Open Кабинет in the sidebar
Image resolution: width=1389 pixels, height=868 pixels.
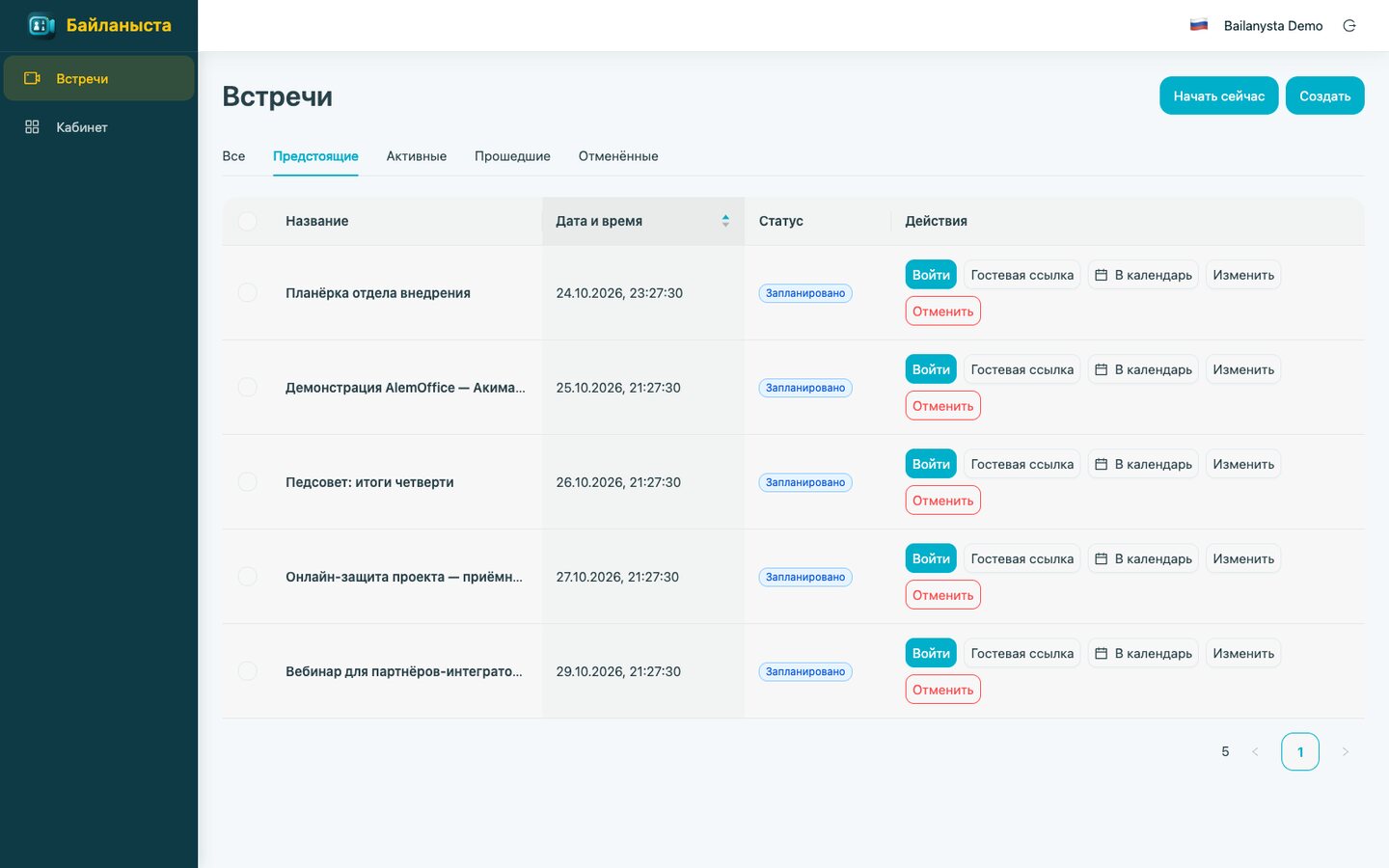pos(99,126)
